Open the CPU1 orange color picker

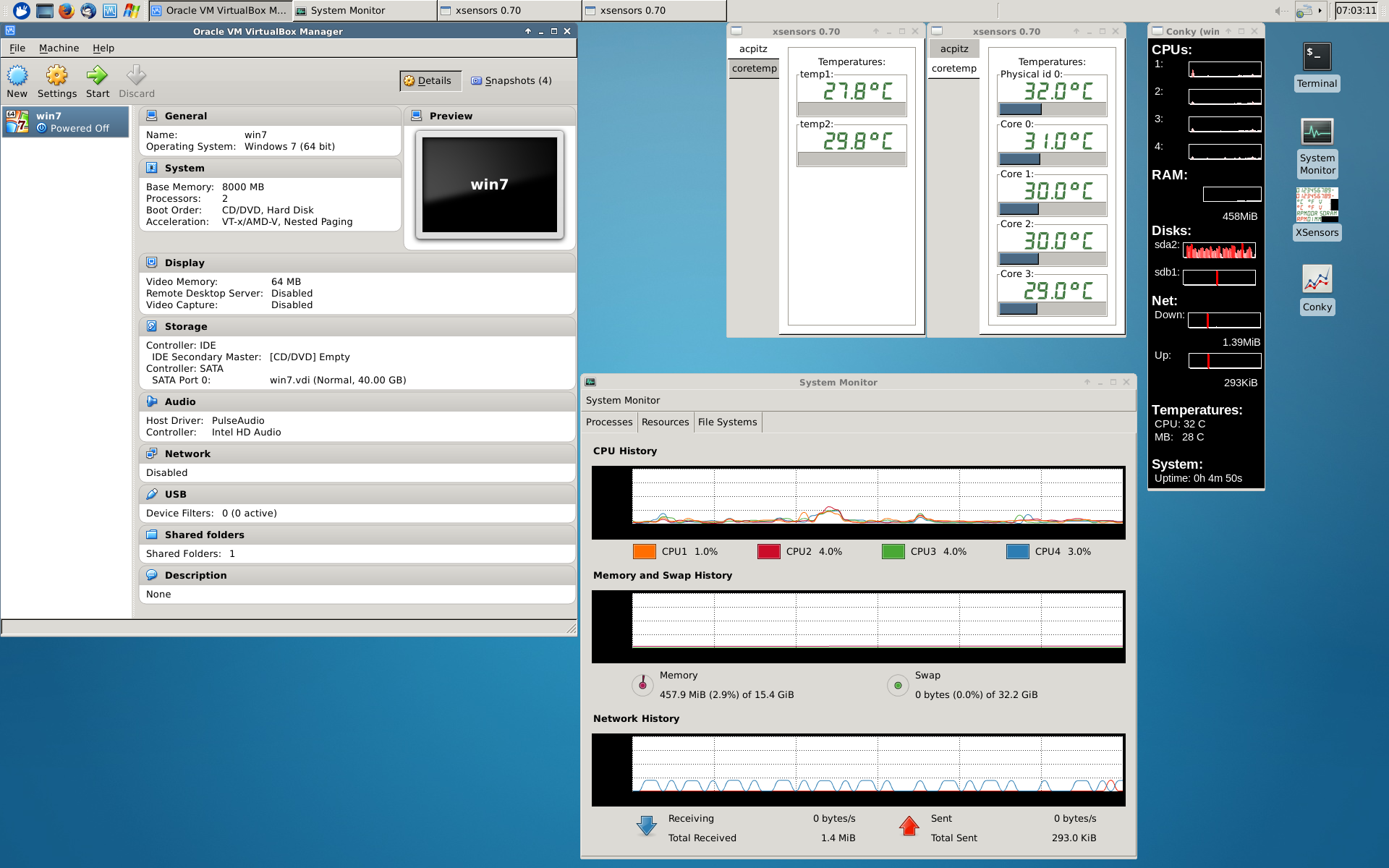645,551
